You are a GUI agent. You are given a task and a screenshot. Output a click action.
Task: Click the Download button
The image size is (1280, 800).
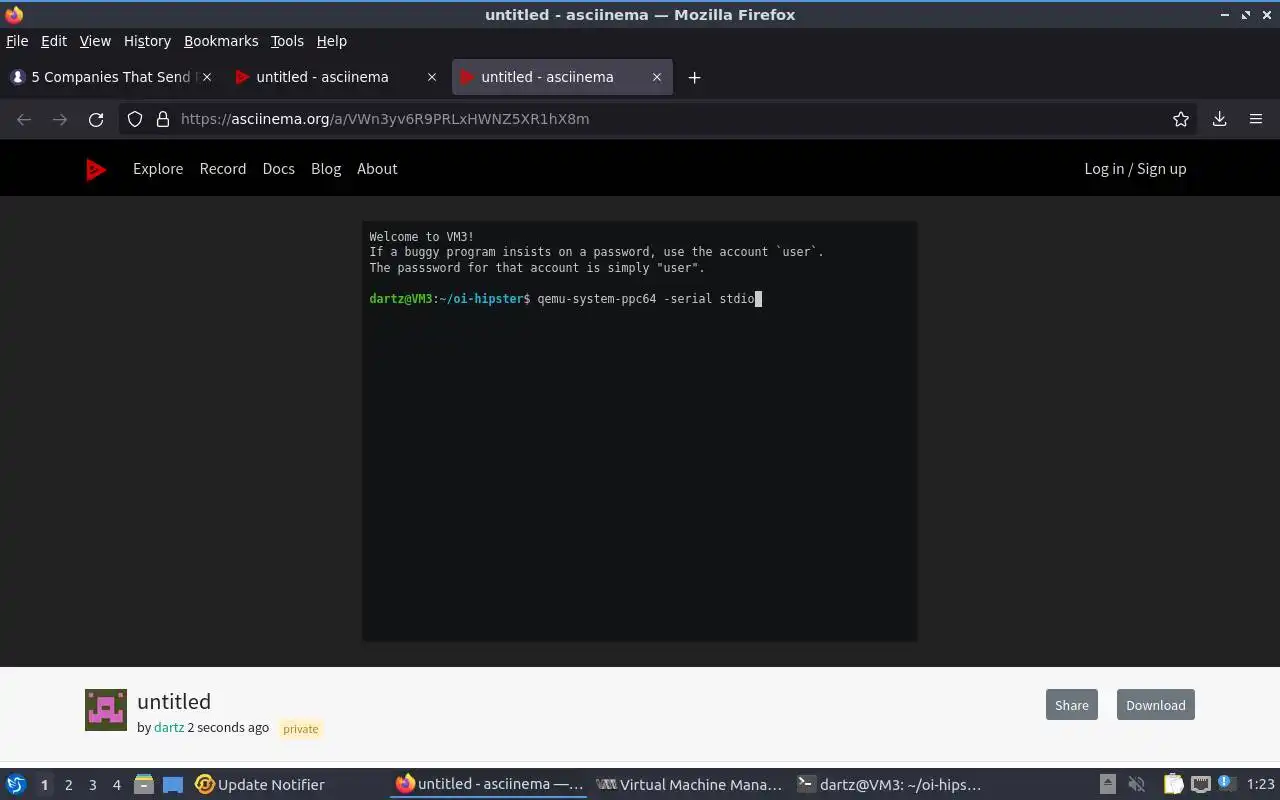(1156, 705)
